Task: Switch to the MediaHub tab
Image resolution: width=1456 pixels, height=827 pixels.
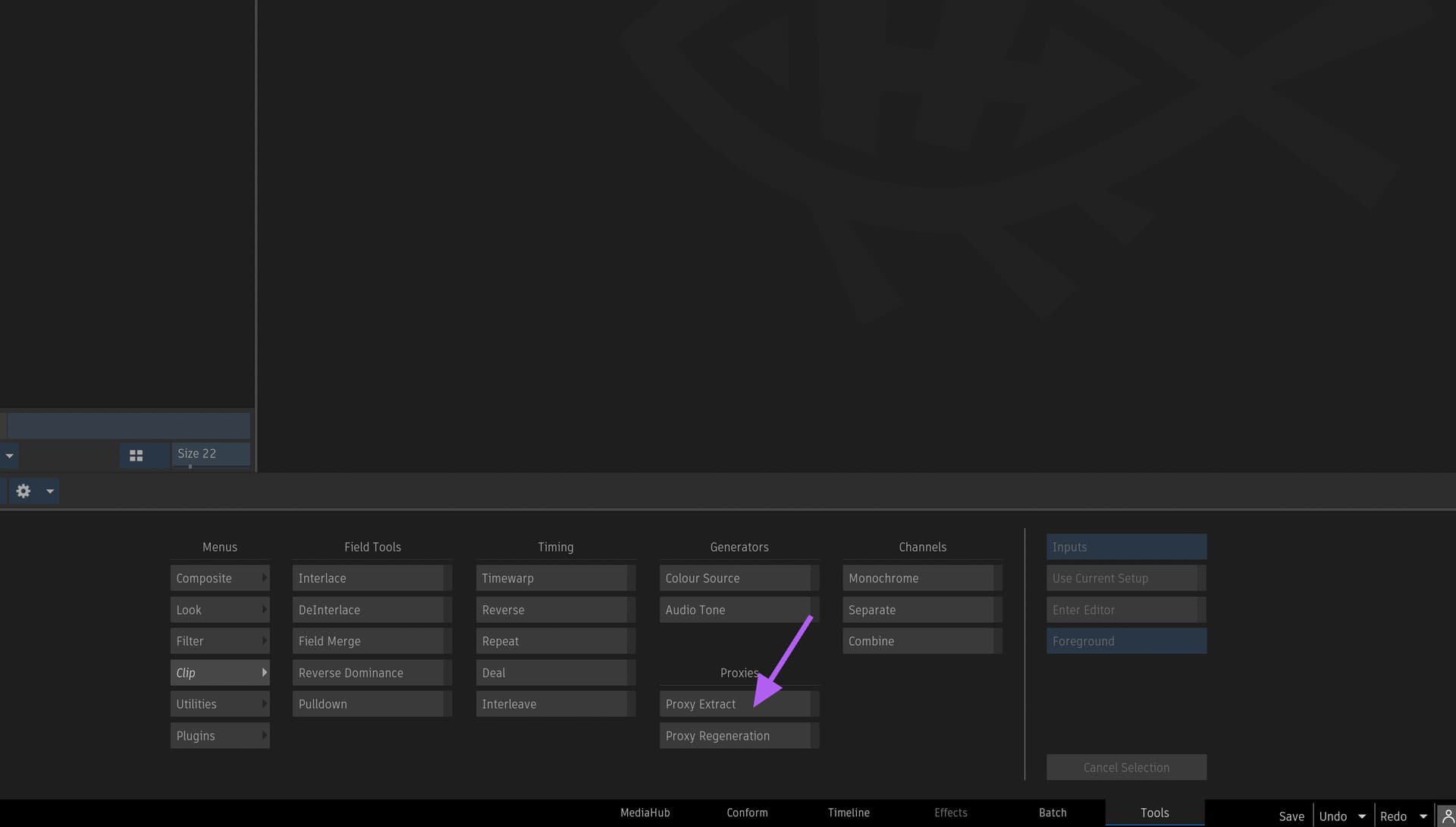Action: (x=645, y=813)
